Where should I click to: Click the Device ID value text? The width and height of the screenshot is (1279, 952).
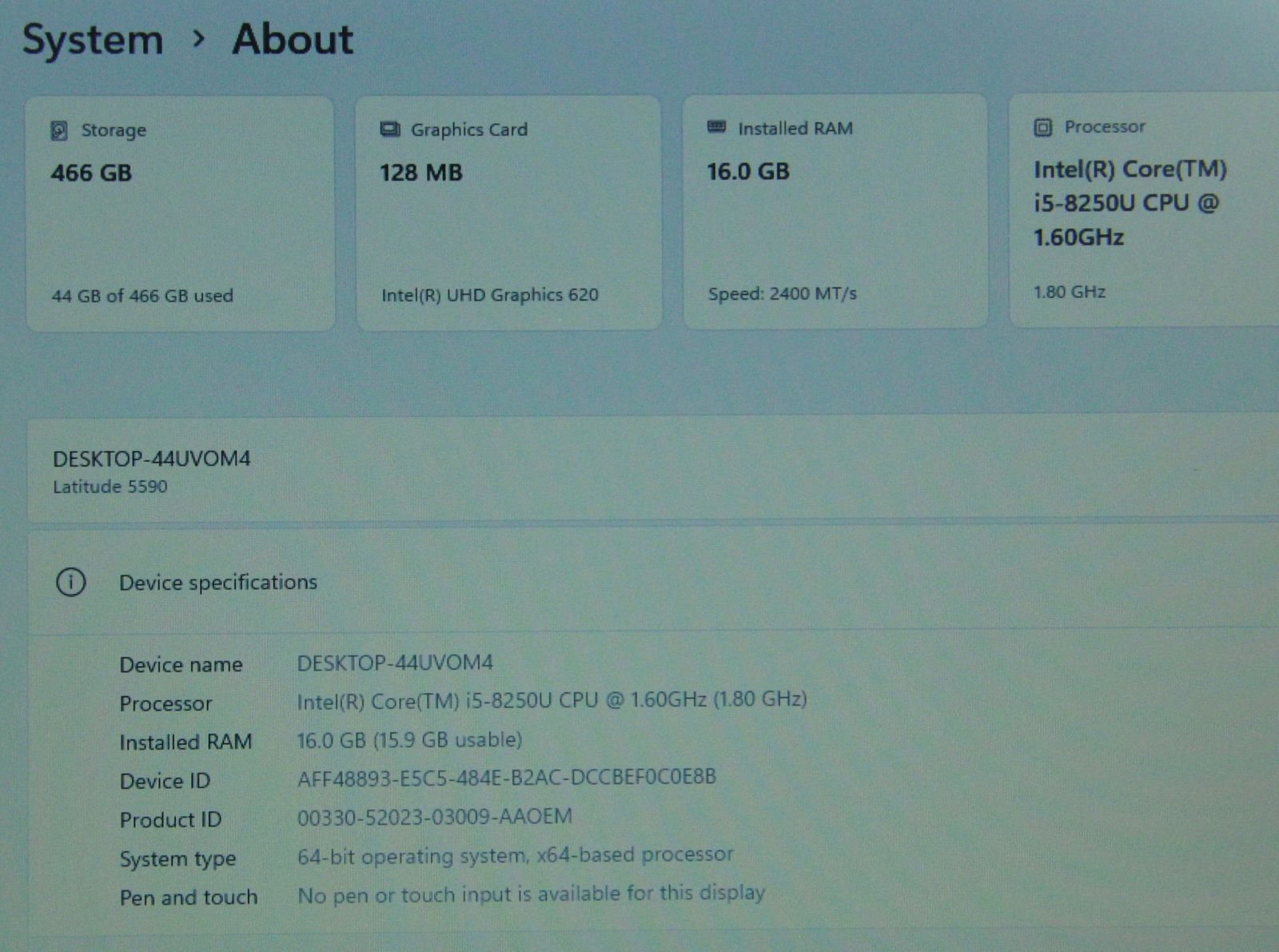[x=506, y=777]
